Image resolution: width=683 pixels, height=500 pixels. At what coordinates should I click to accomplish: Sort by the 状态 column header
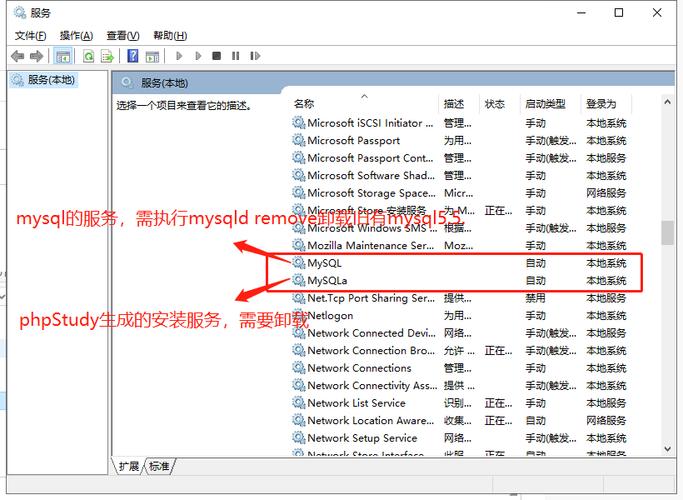pos(494,104)
